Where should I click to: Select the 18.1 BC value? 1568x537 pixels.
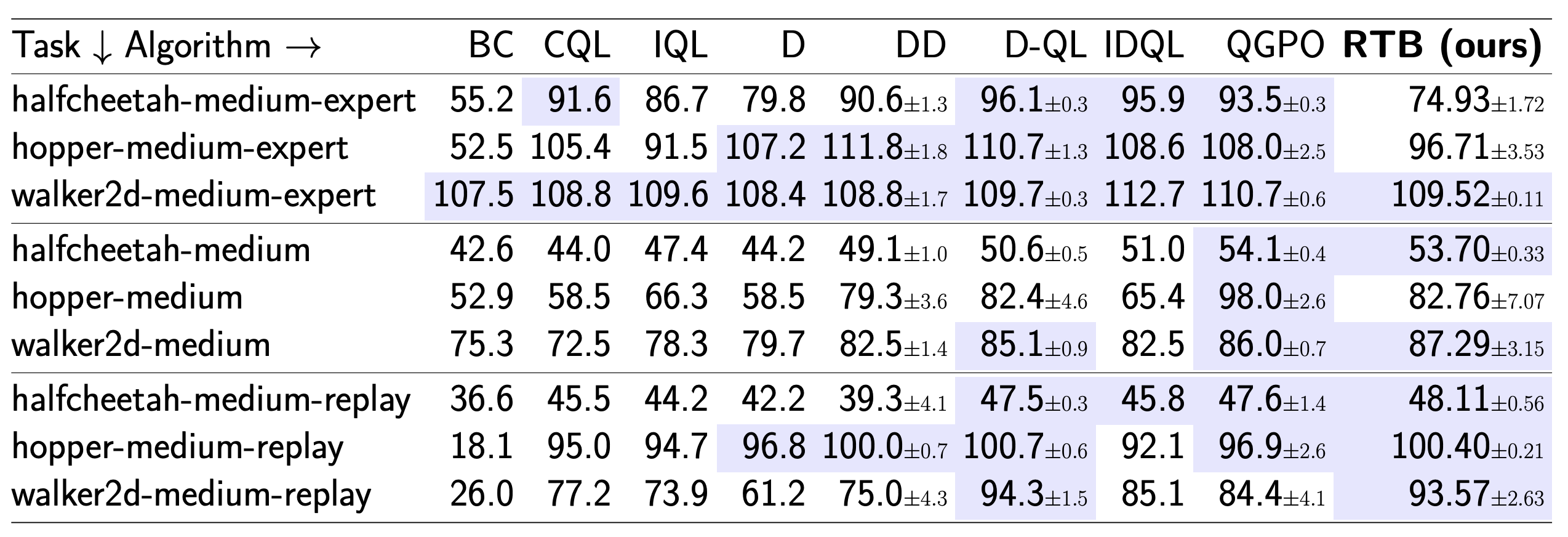[481, 447]
